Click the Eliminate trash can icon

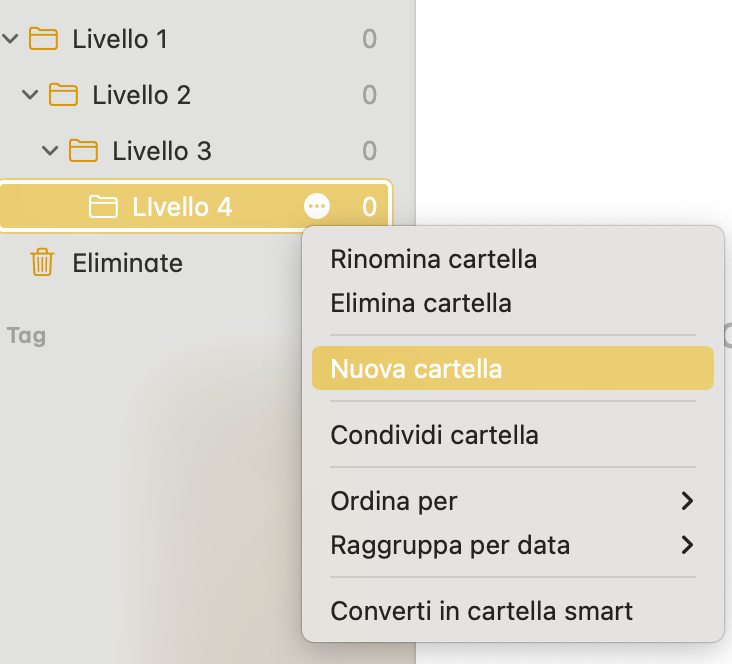[42, 262]
